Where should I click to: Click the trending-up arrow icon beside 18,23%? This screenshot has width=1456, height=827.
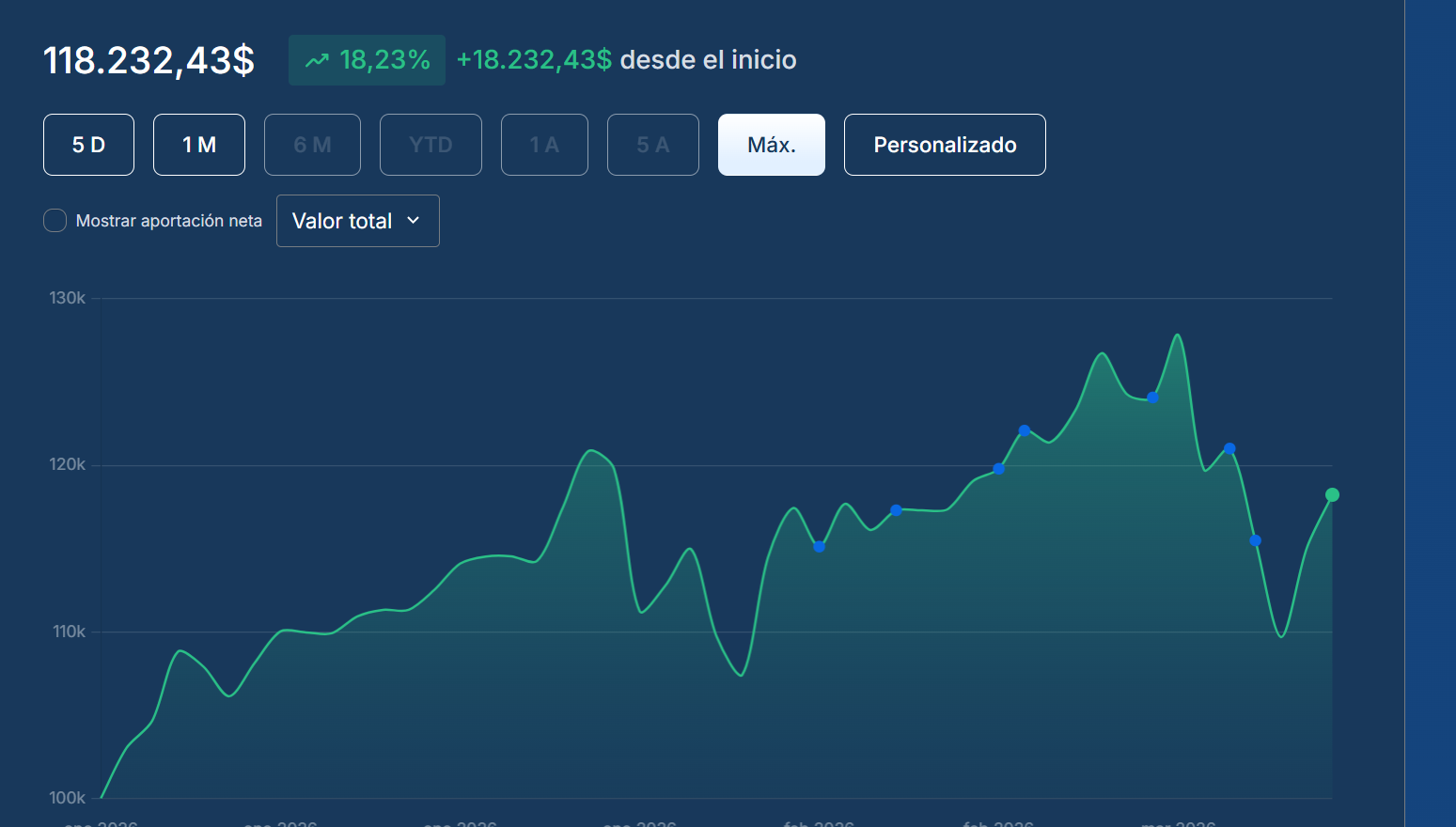(x=317, y=60)
